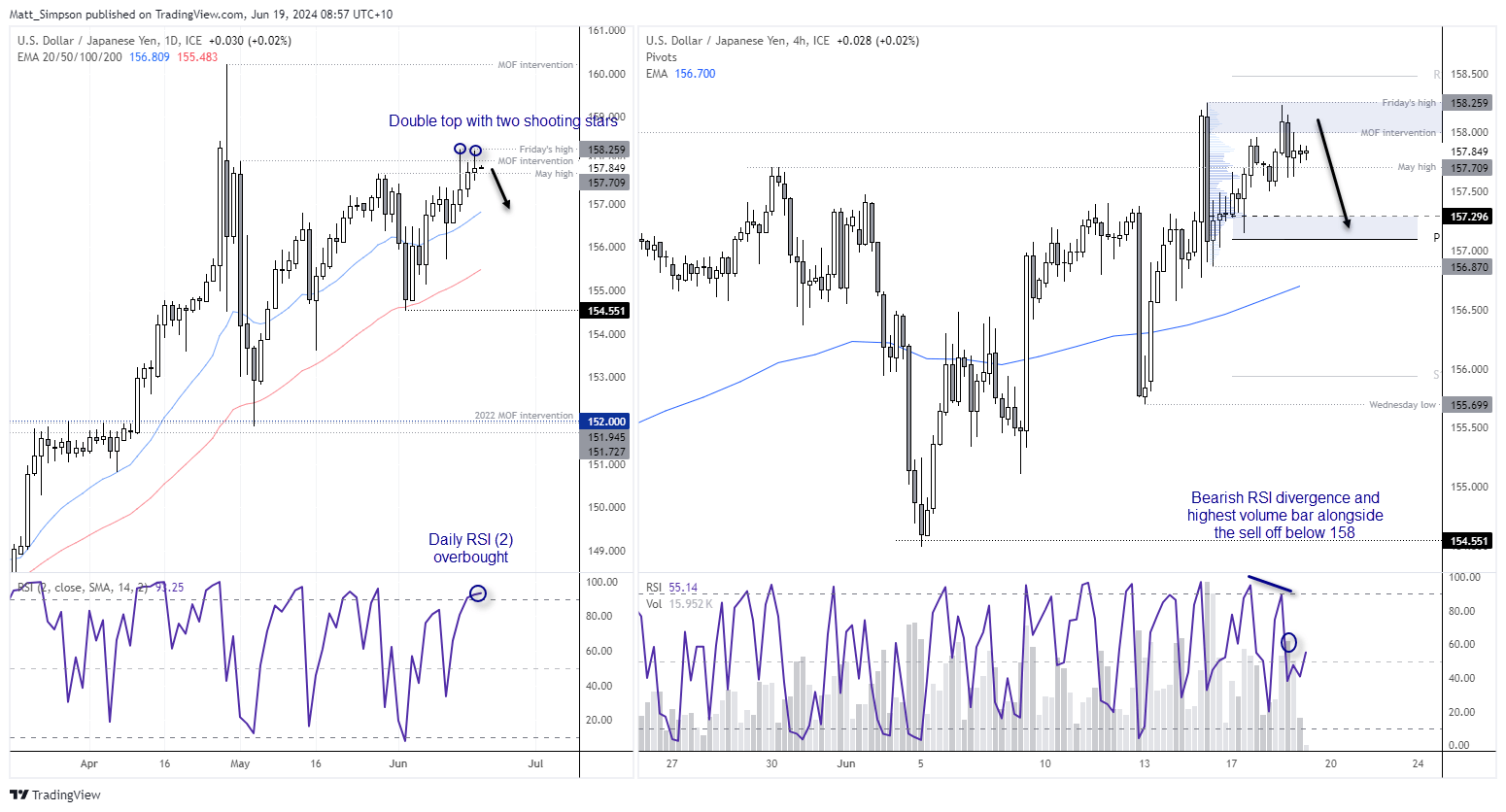
Task: Click the '27' date on 4h time axis
Action: [671, 763]
